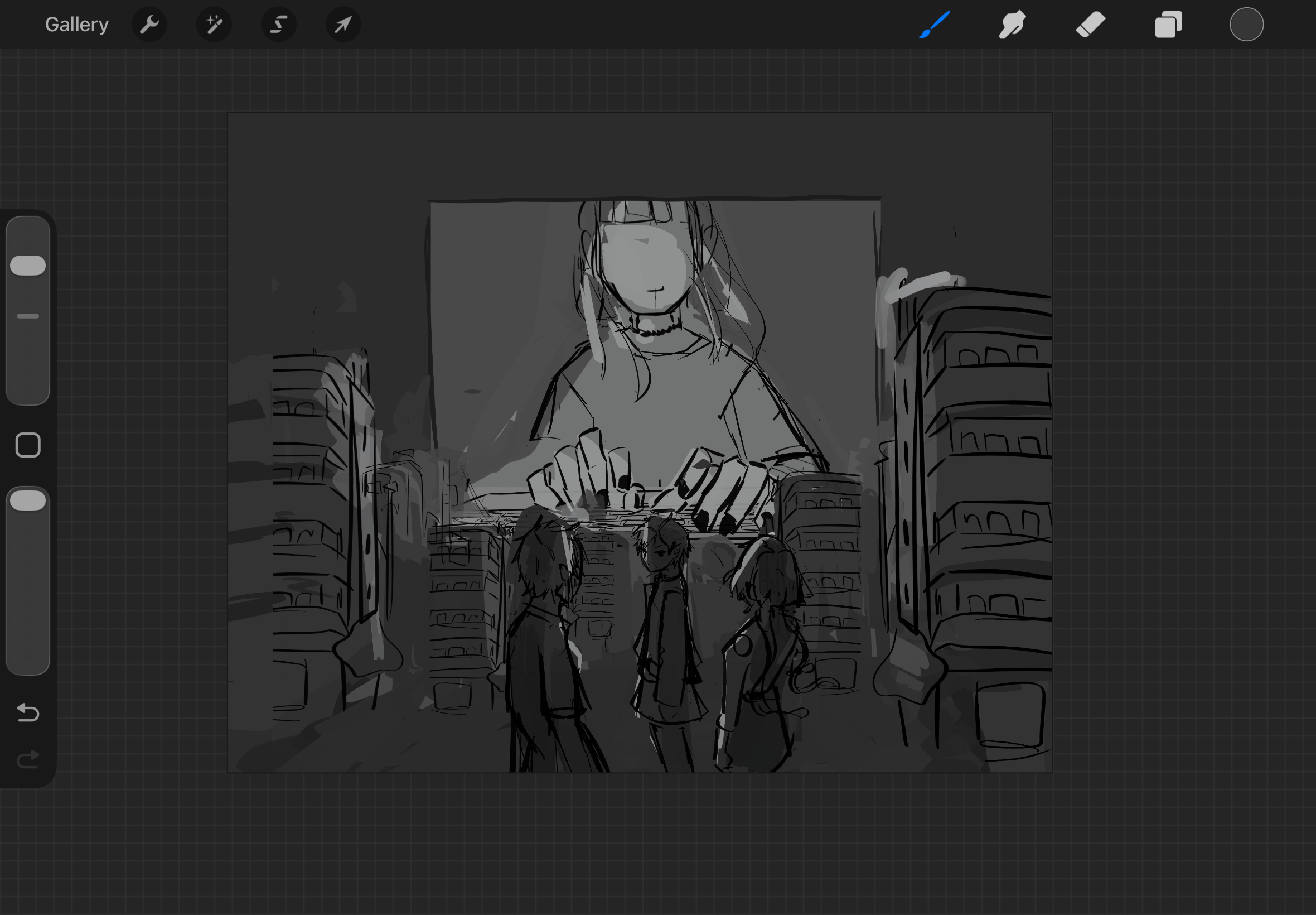Select the Eraser tool
The width and height of the screenshot is (1316, 915).
(x=1090, y=25)
